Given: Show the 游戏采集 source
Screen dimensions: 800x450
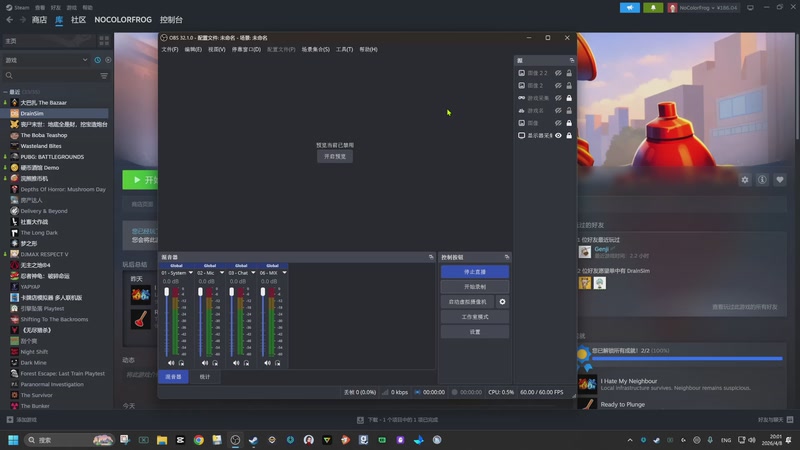Looking at the screenshot, I should 558,98.
